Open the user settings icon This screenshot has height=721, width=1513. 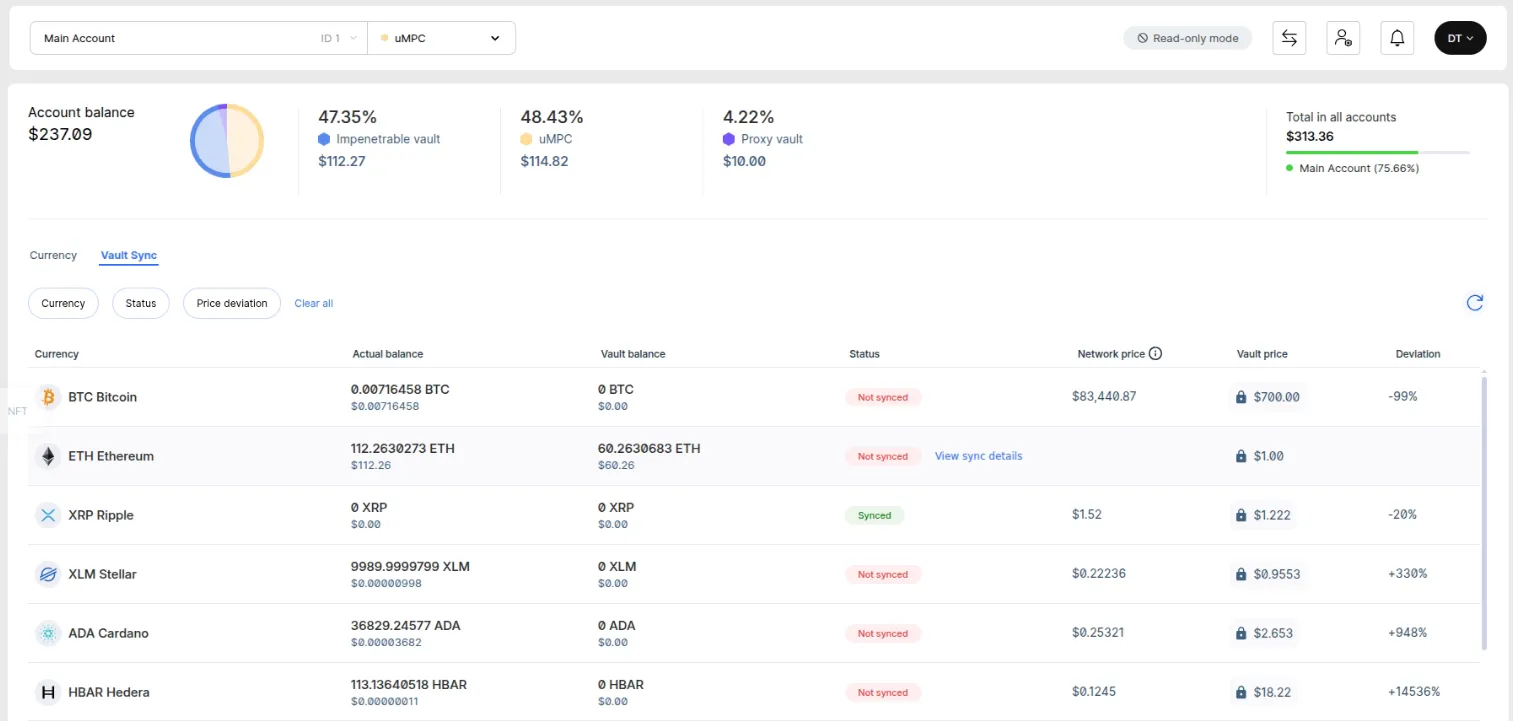coord(1343,38)
